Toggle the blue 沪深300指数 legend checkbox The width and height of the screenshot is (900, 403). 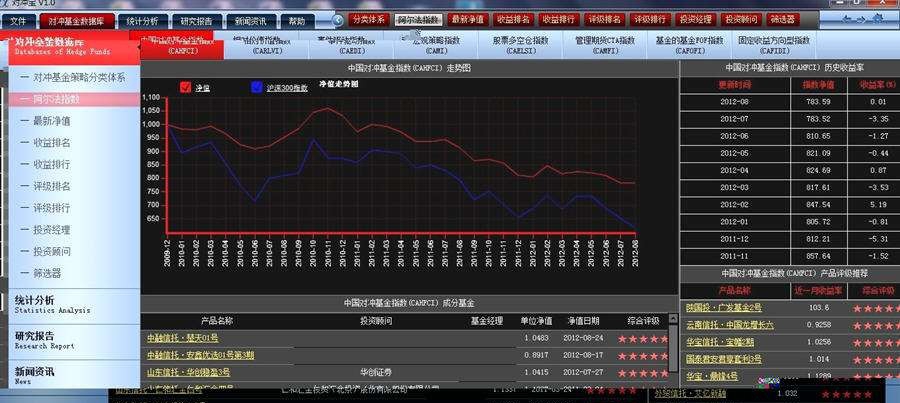tap(257, 87)
